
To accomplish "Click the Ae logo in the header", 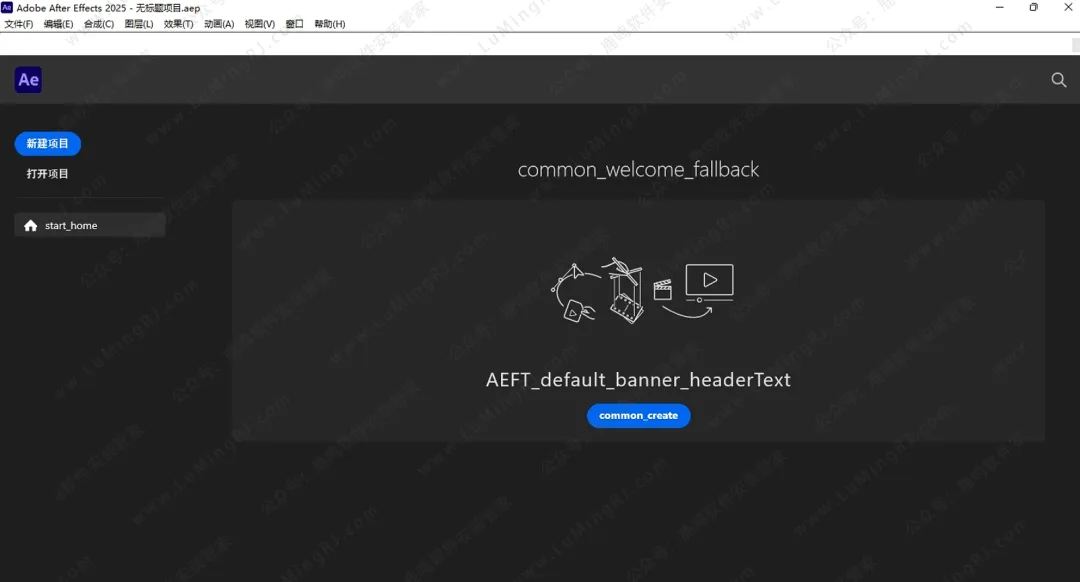I will click(28, 81).
